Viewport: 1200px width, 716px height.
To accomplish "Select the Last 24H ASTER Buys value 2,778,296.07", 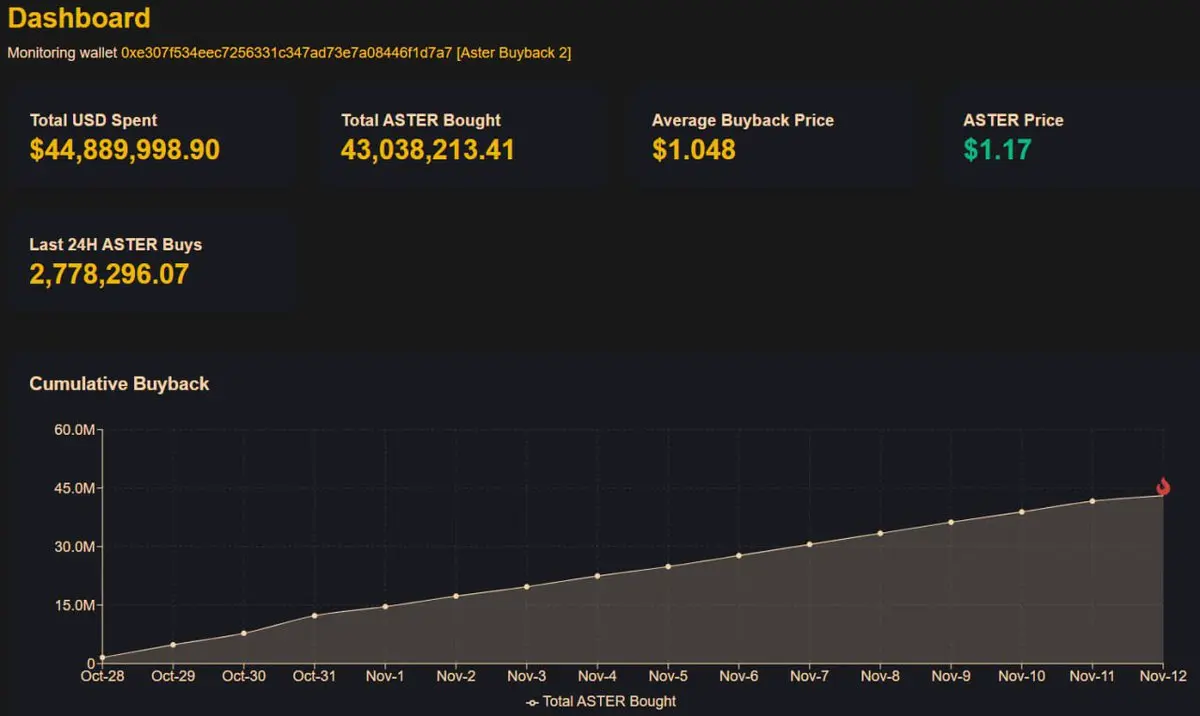I will [109, 274].
